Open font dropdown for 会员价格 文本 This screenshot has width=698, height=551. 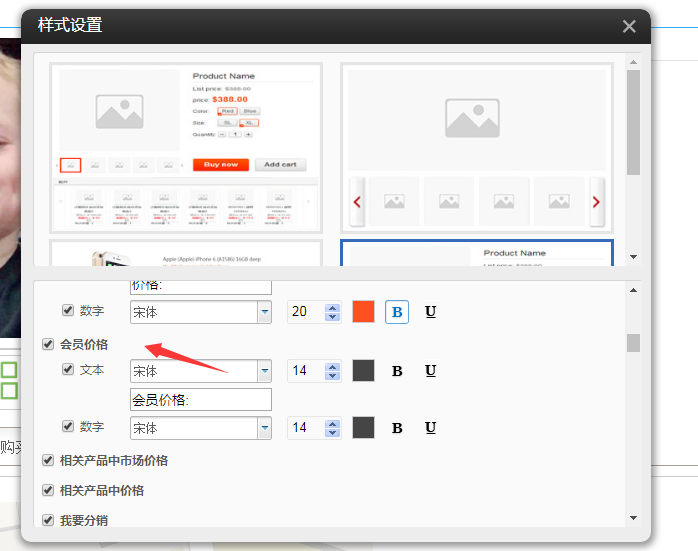tap(264, 371)
